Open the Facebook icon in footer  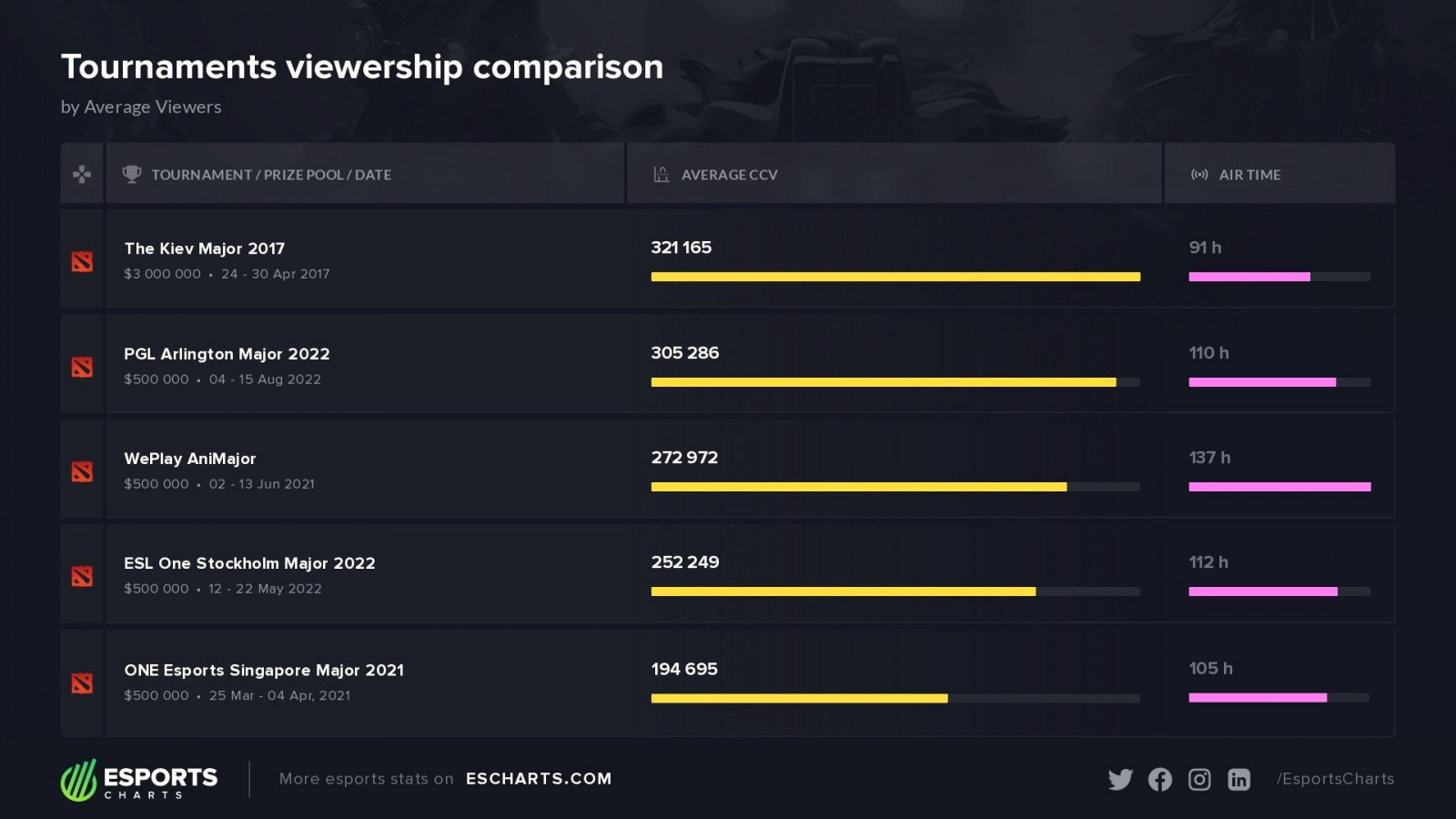tap(1160, 779)
